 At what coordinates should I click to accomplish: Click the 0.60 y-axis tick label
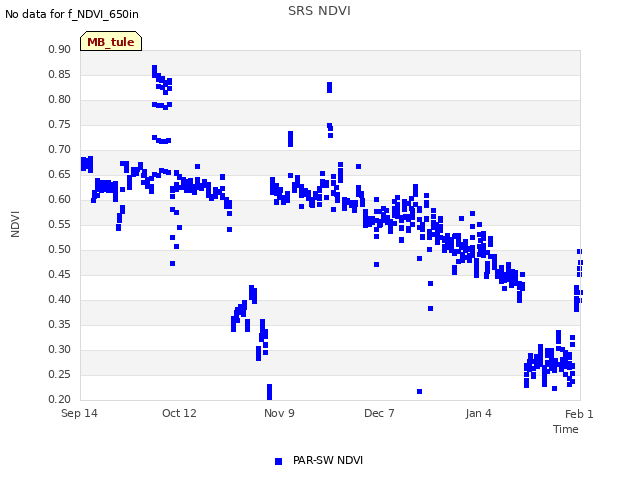[x=60, y=199]
